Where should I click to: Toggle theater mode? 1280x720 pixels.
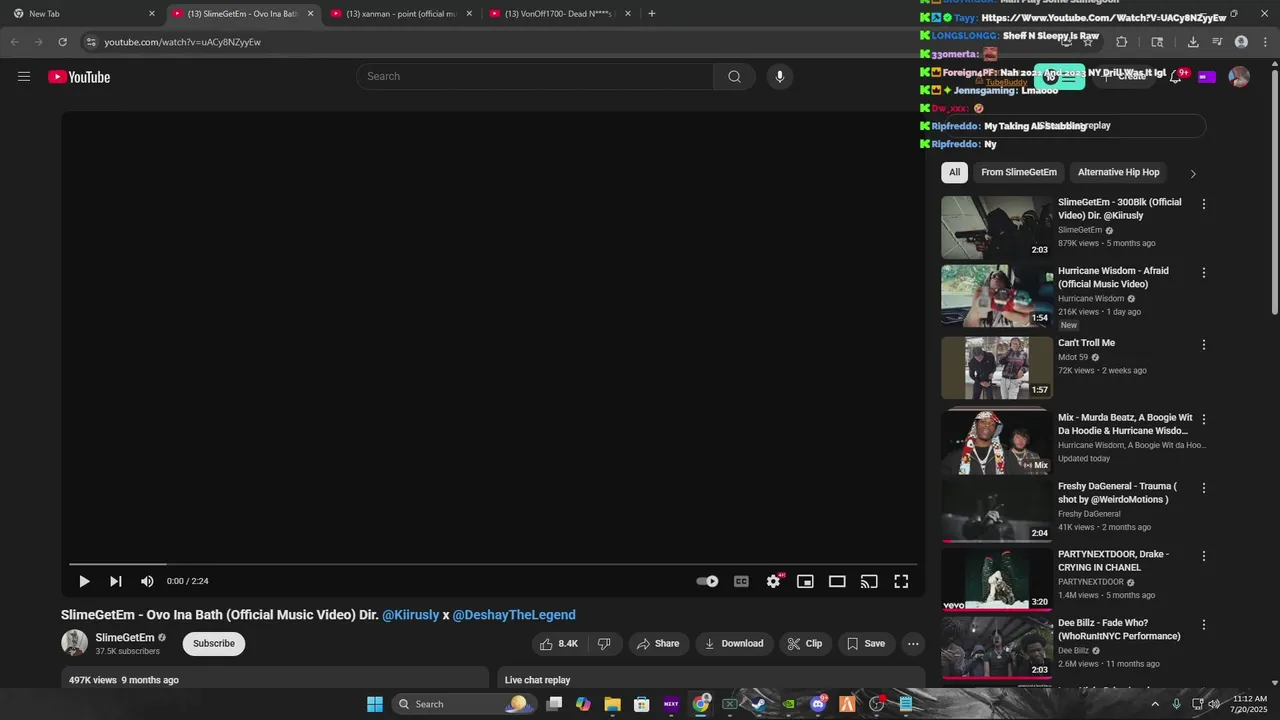pos(837,581)
